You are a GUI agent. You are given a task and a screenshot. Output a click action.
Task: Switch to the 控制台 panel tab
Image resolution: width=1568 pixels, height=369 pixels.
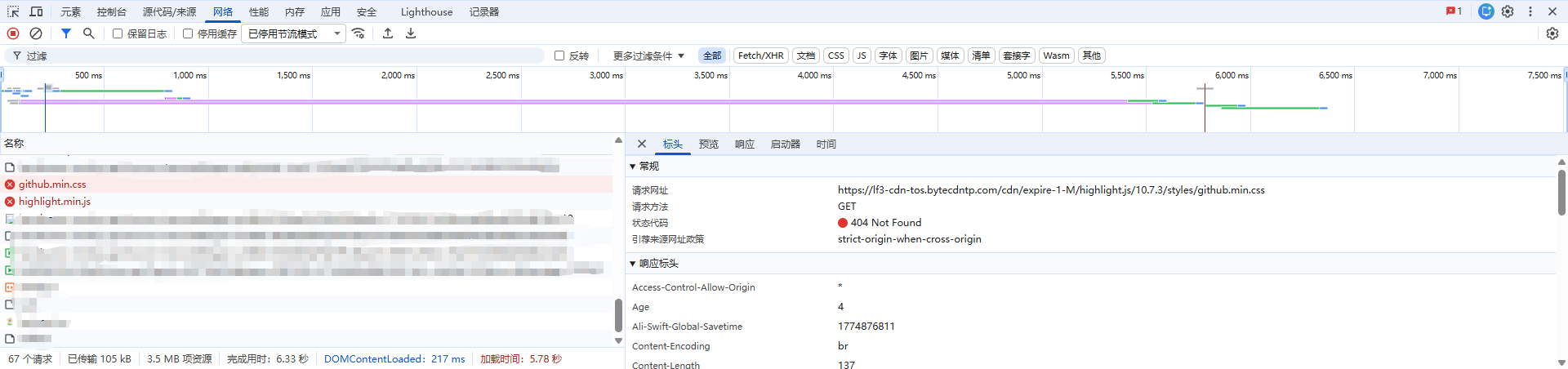coord(111,11)
